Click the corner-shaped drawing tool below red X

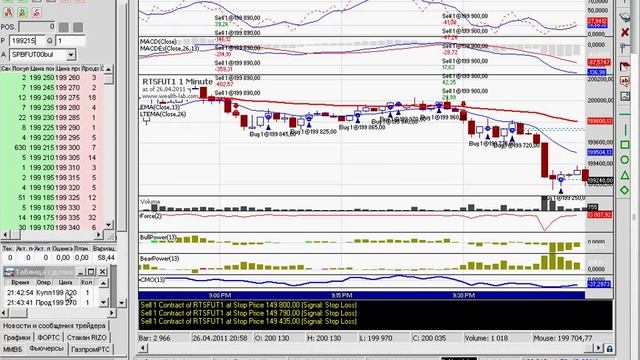pyautogui.click(x=624, y=48)
